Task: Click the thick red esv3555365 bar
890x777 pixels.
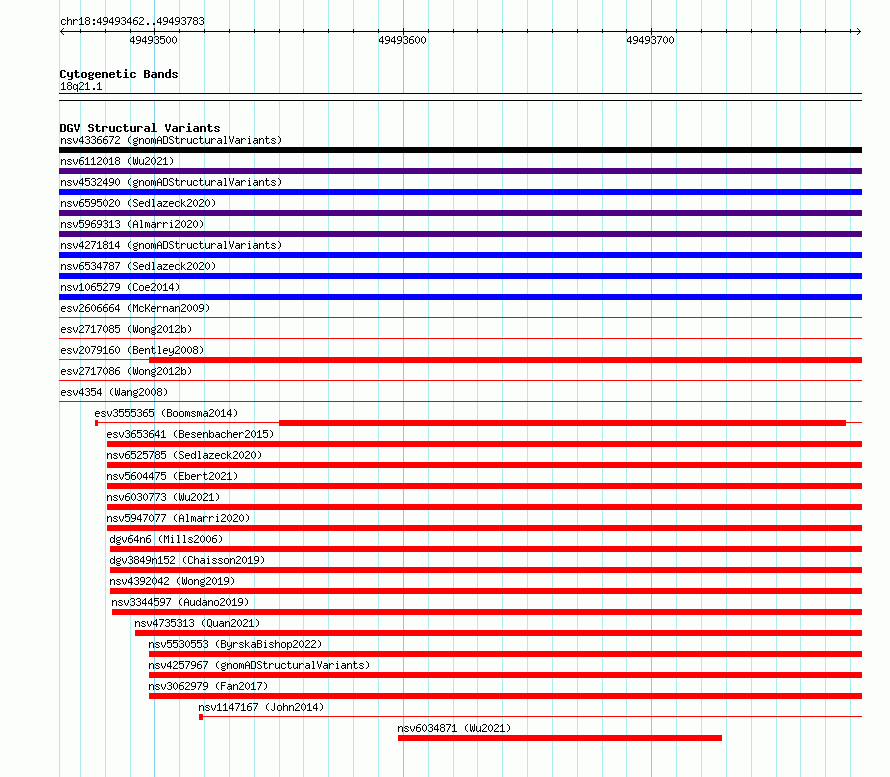Action: [562, 423]
